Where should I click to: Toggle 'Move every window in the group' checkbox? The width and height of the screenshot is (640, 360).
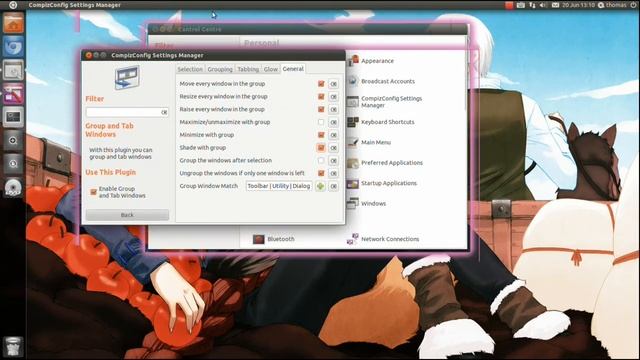[x=321, y=84]
